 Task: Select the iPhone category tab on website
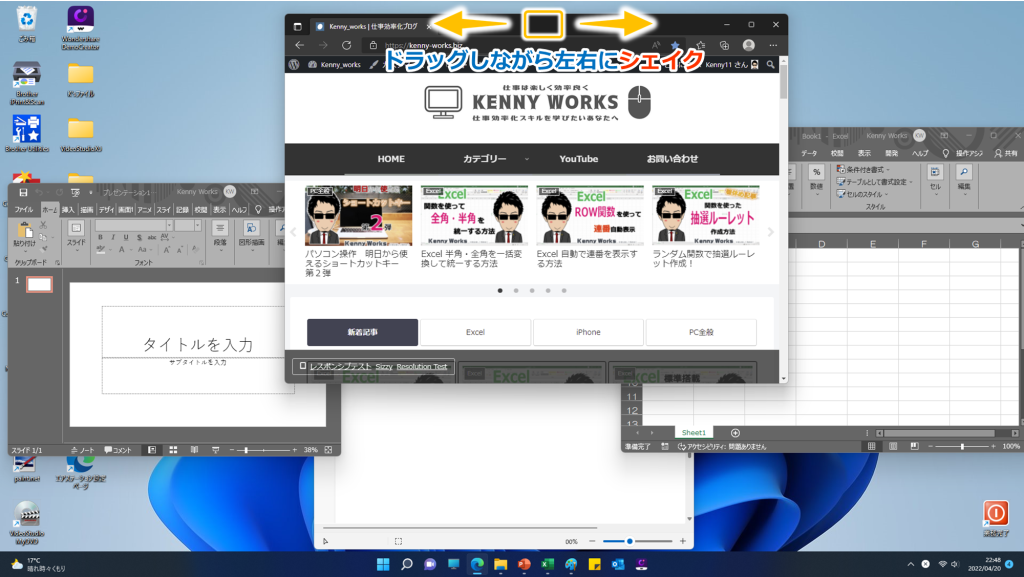(588, 332)
